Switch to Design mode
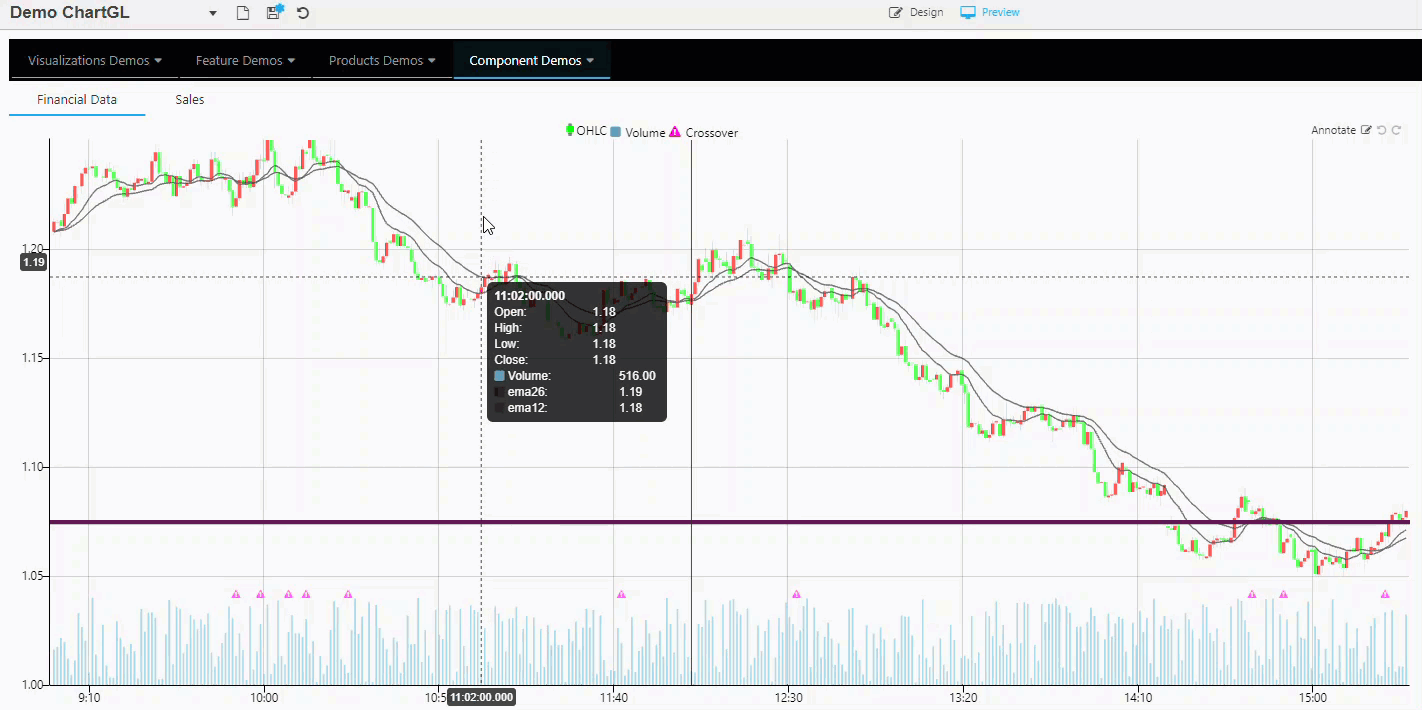This screenshot has width=1422, height=710. click(x=916, y=12)
